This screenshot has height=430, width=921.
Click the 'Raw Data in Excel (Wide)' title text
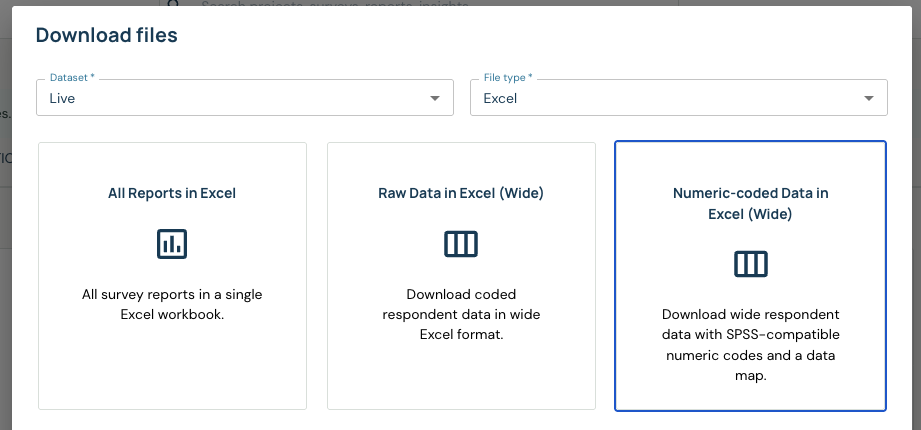(461, 193)
